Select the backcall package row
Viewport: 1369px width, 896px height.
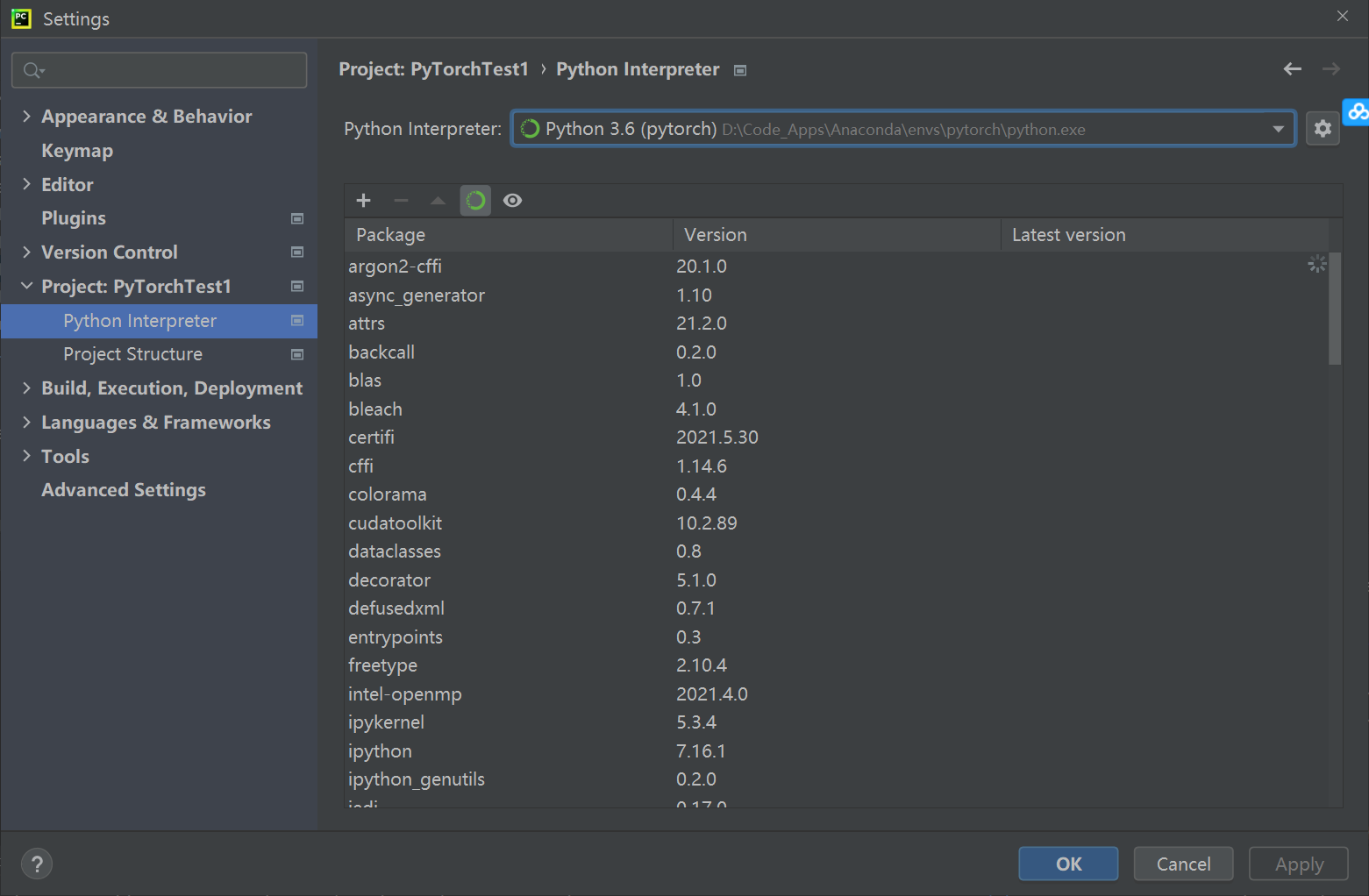(837, 352)
